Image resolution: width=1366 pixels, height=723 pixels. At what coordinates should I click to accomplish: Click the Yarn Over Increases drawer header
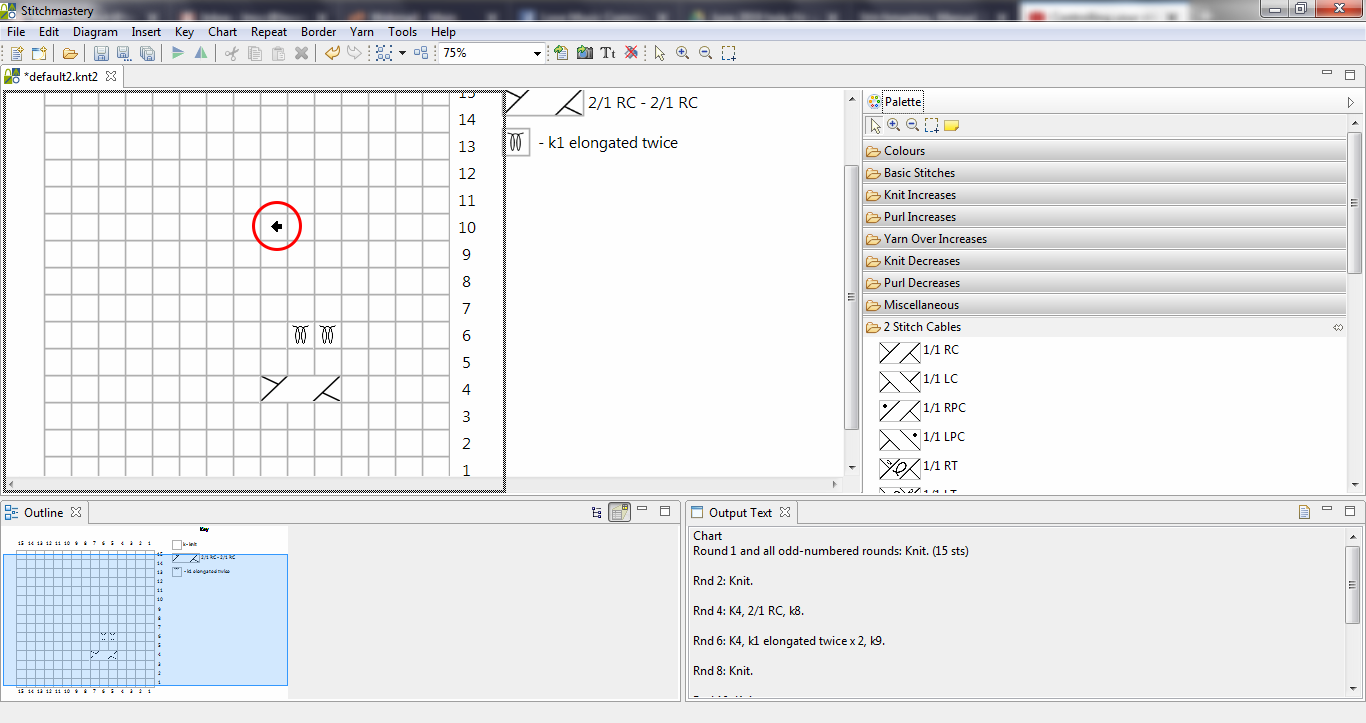(x=935, y=239)
